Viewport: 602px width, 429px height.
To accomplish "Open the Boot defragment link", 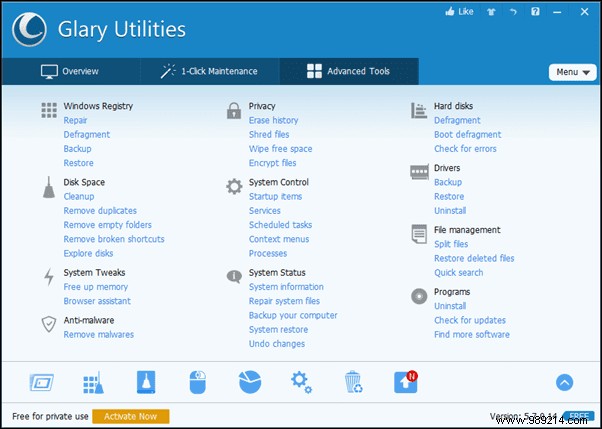I will click(x=468, y=134).
